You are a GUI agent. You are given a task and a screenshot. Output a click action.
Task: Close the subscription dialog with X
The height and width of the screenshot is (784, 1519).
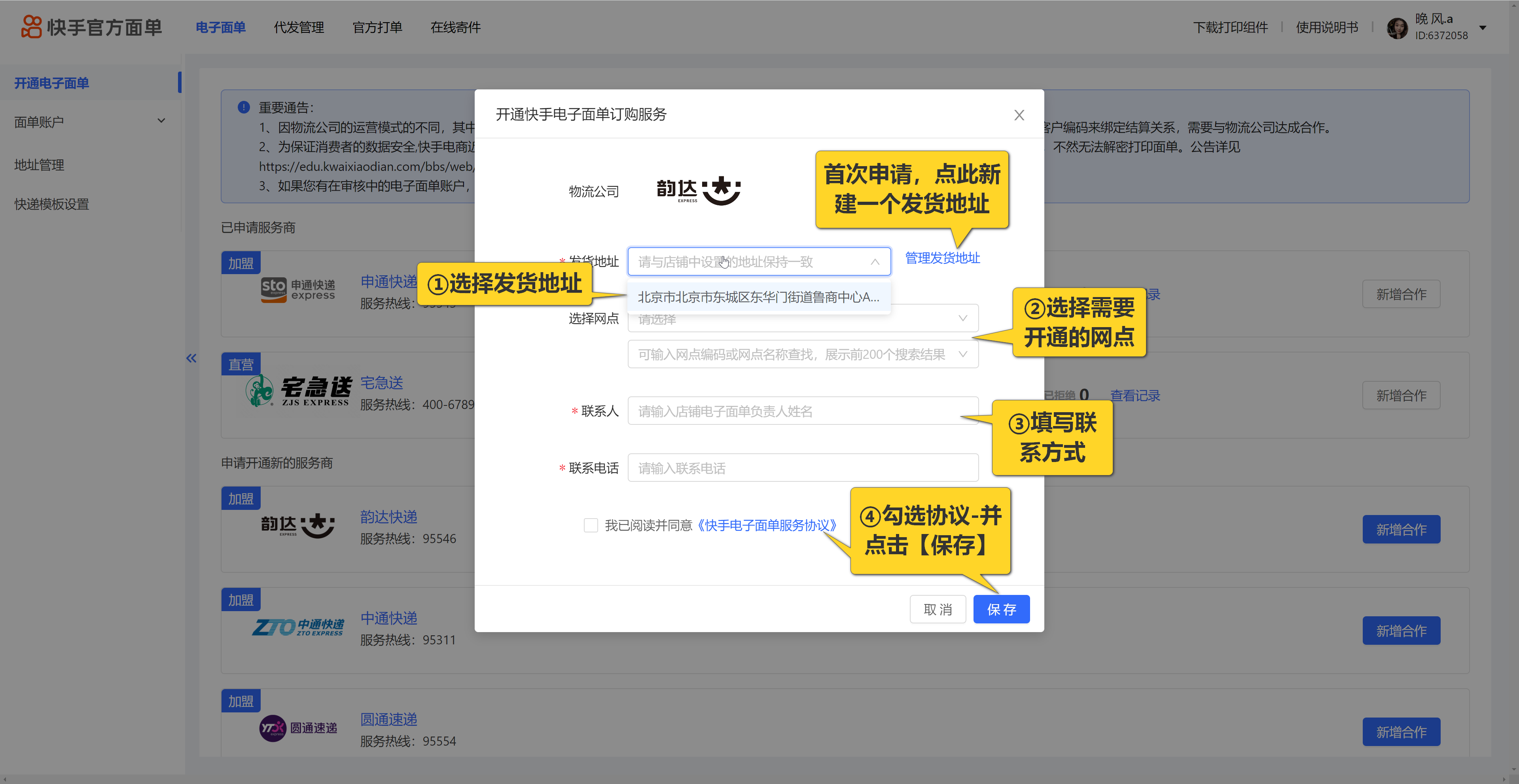[x=1019, y=115]
